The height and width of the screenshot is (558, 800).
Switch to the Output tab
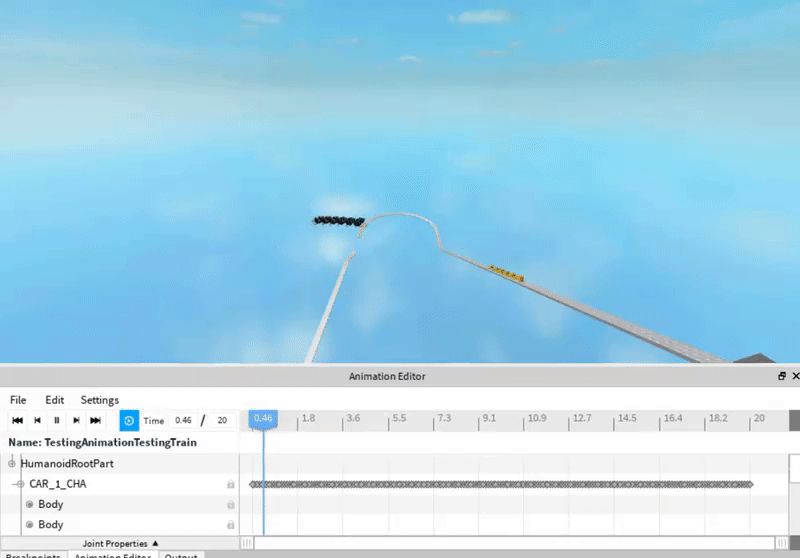[x=181, y=555]
